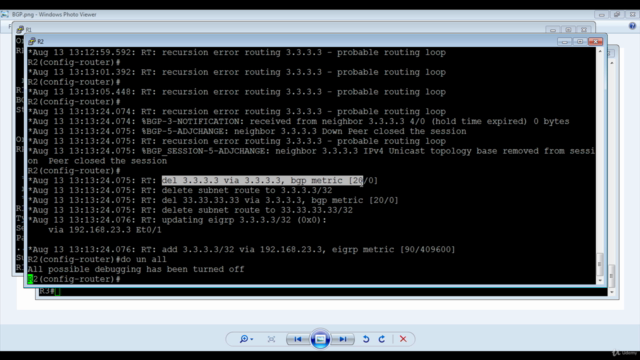The height and width of the screenshot is (360, 640).
Task: Minimize the R2 terminal window
Action: click(564, 42)
